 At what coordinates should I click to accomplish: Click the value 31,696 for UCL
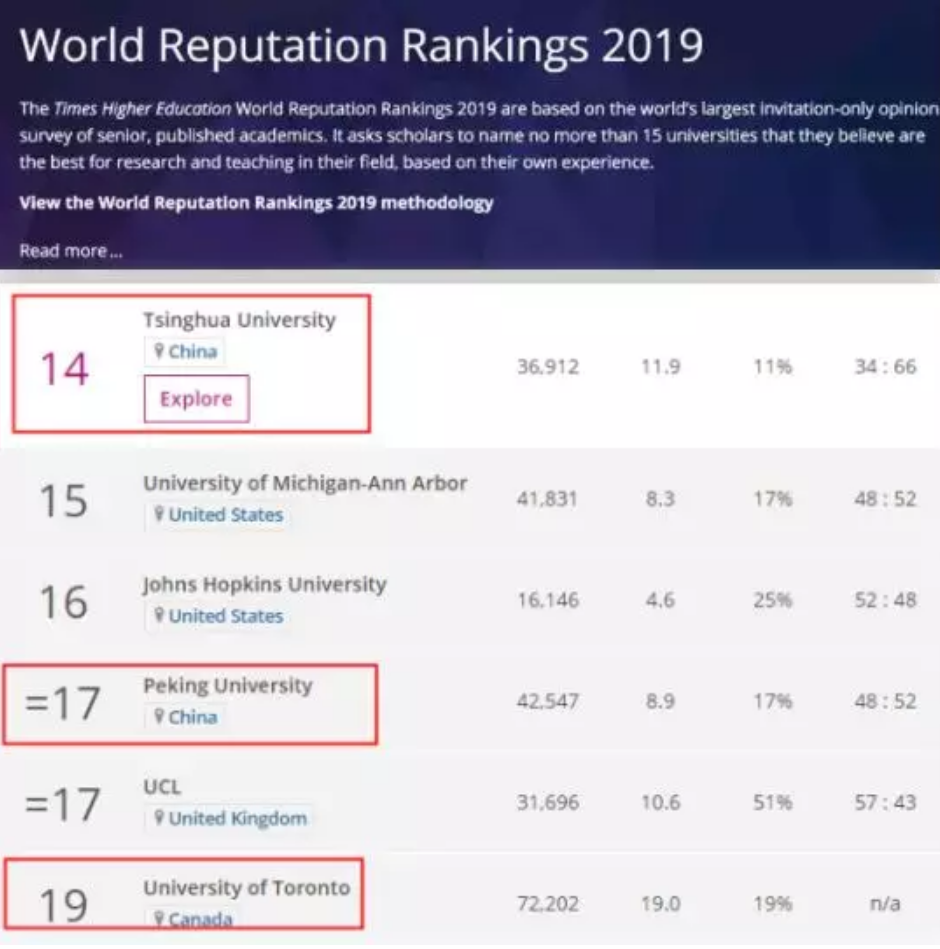point(548,802)
